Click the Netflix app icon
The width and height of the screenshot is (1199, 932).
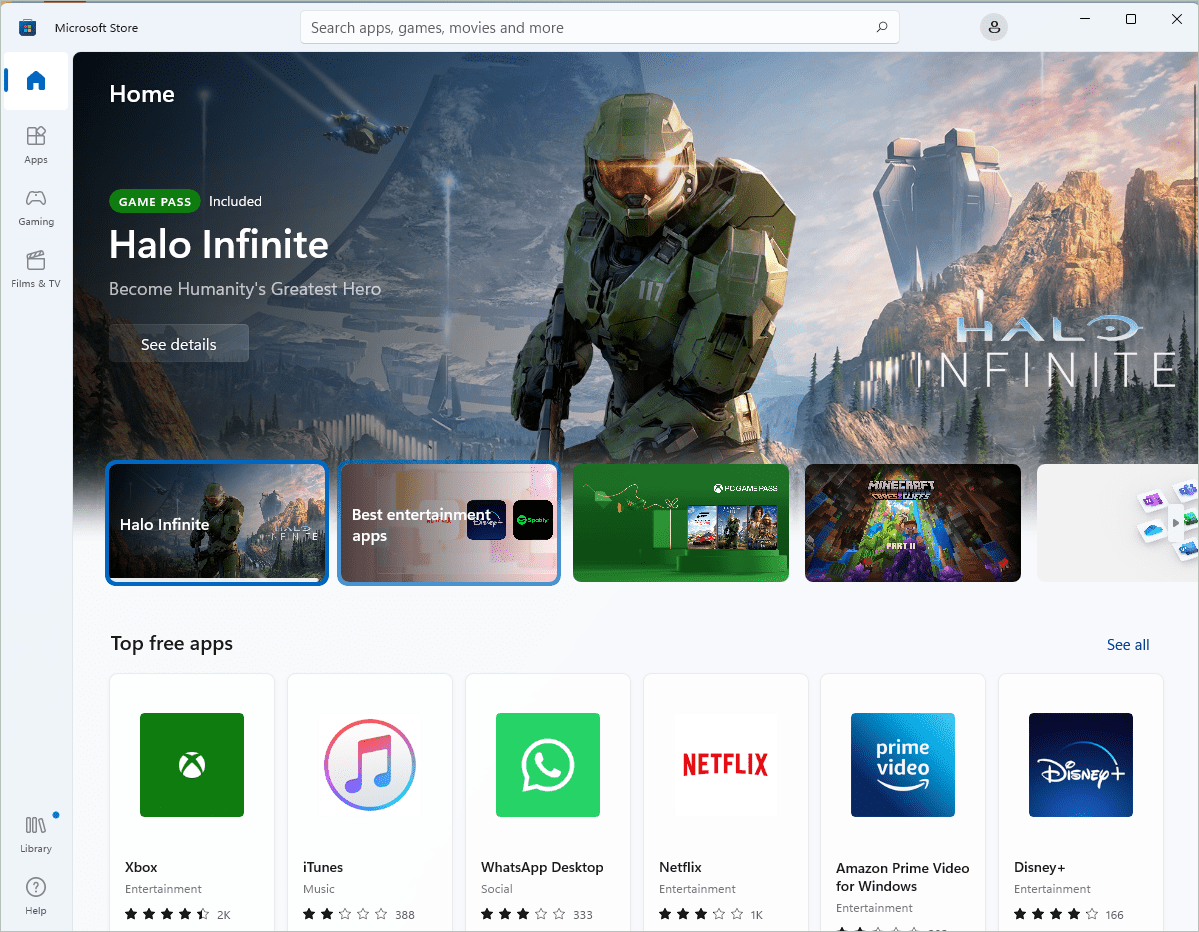[725, 765]
